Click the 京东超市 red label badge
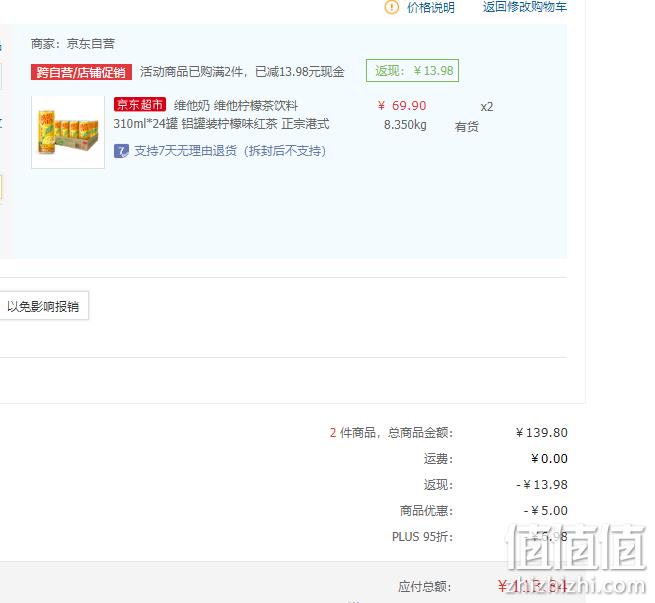This screenshot has width=655, height=603. [140, 104]
